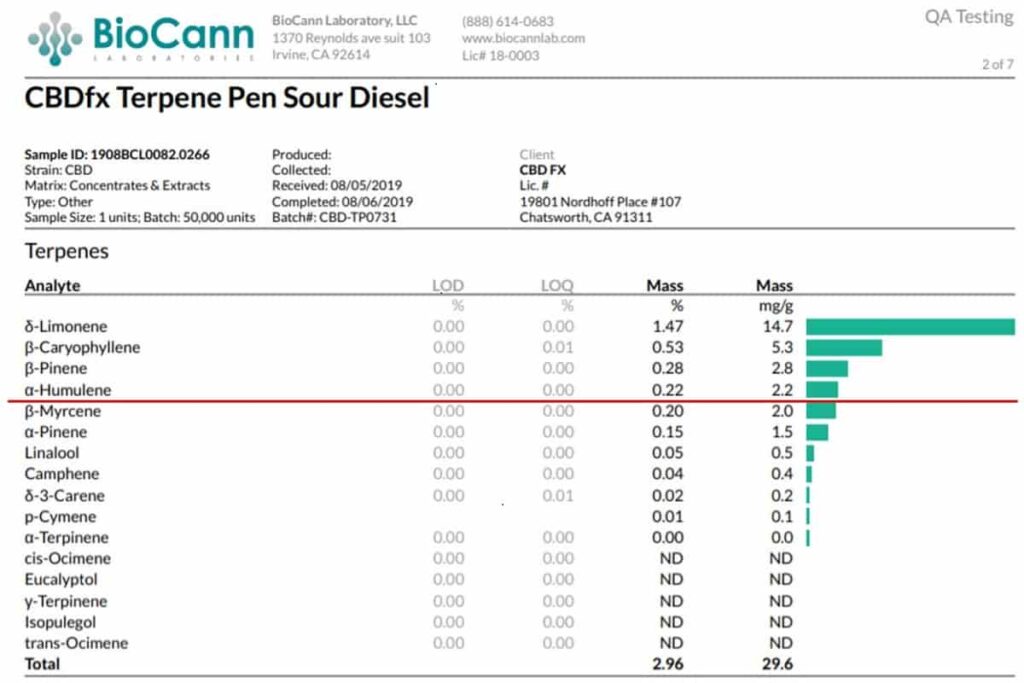Click the β-Myrcene mg/g value 2.0
The height and width of the screenshot is (683, 1024).
click(x=782, y=411)
